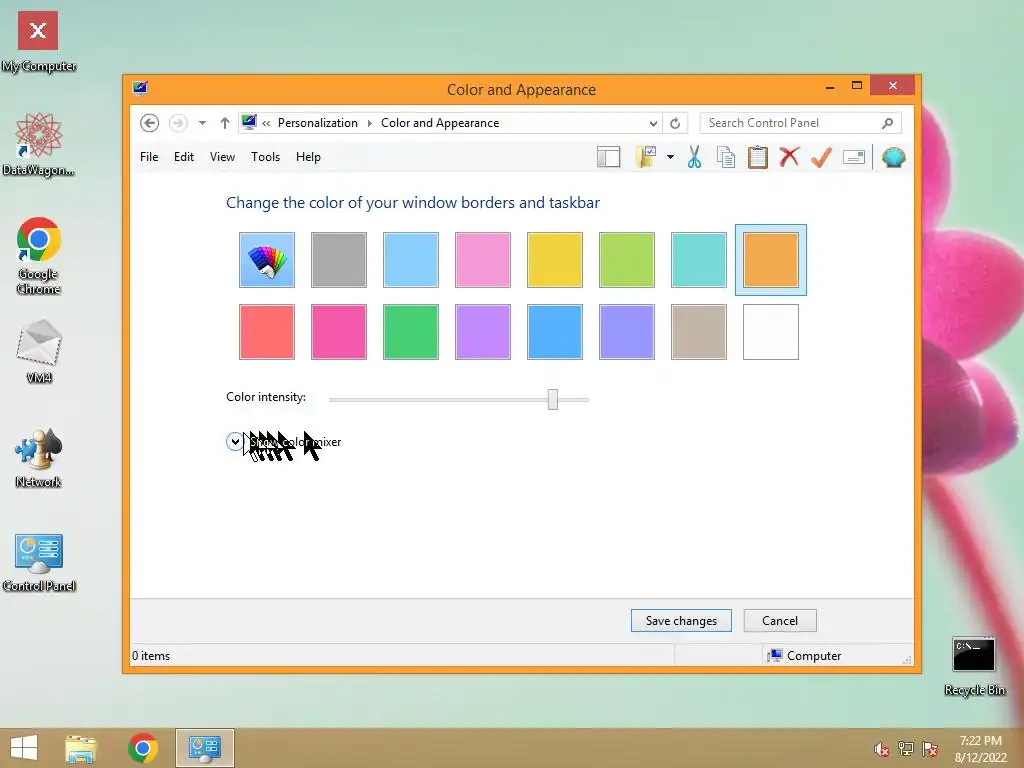Expand the address bar history dropdown
1024x768 pixels.
(x=653, y=123)
